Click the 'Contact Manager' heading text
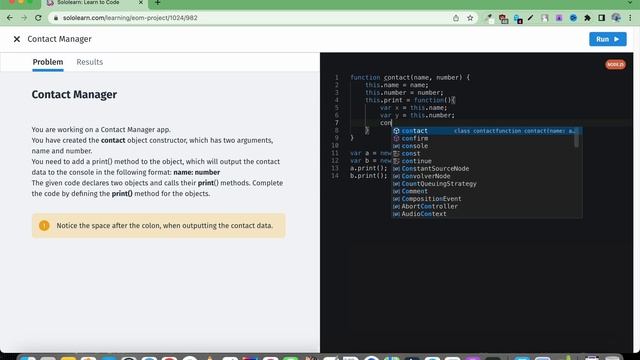This screenshot has width=640, height=360. click(x=74, y=95)
